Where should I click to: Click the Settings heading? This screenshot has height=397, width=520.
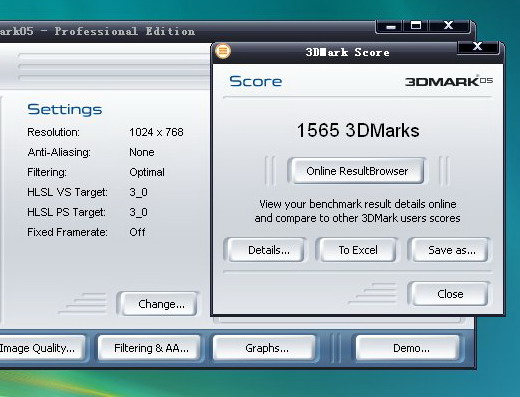point(65,109)
